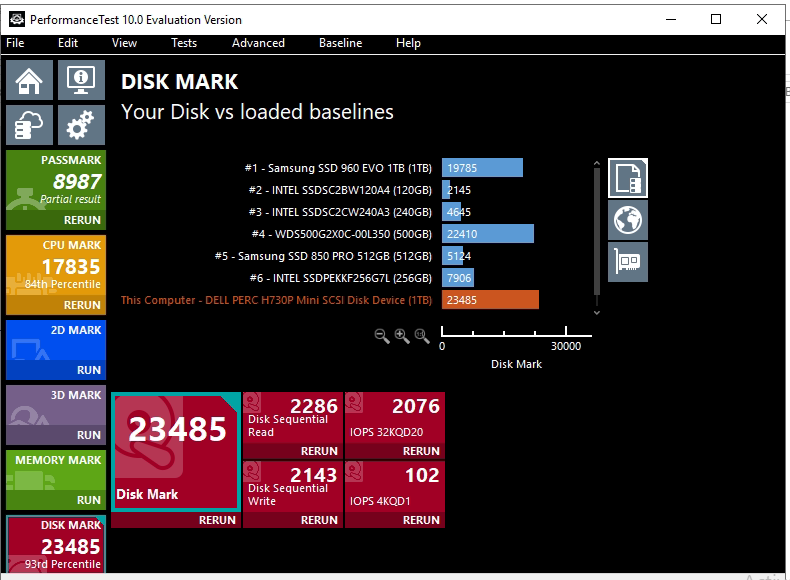Click the hardware card component icon
Viewport: 790px width, 580px height.
click(628, 262)
